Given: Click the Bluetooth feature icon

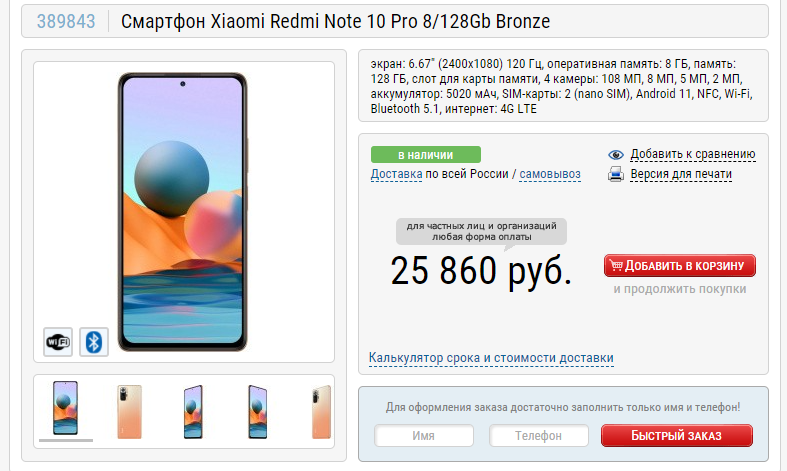Looking at the screenshot, I should tap(94, 342).
